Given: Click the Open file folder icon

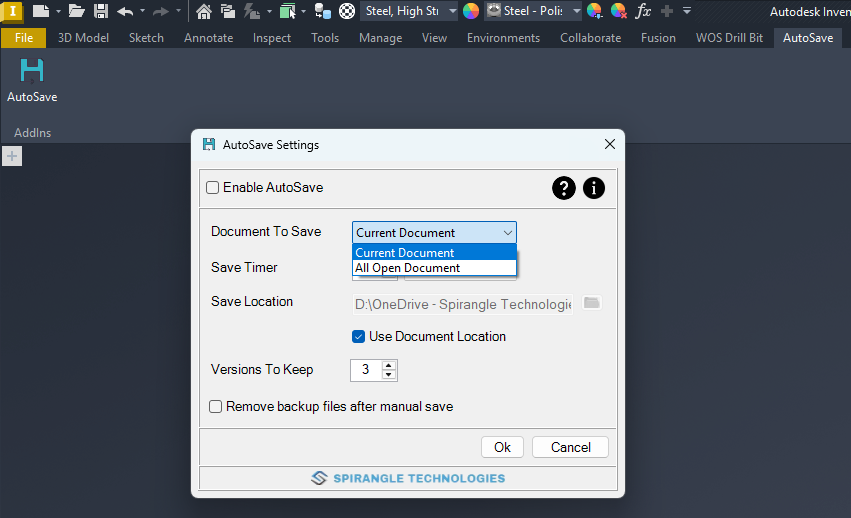Looking at the screenshot, I should coord(76,11).
